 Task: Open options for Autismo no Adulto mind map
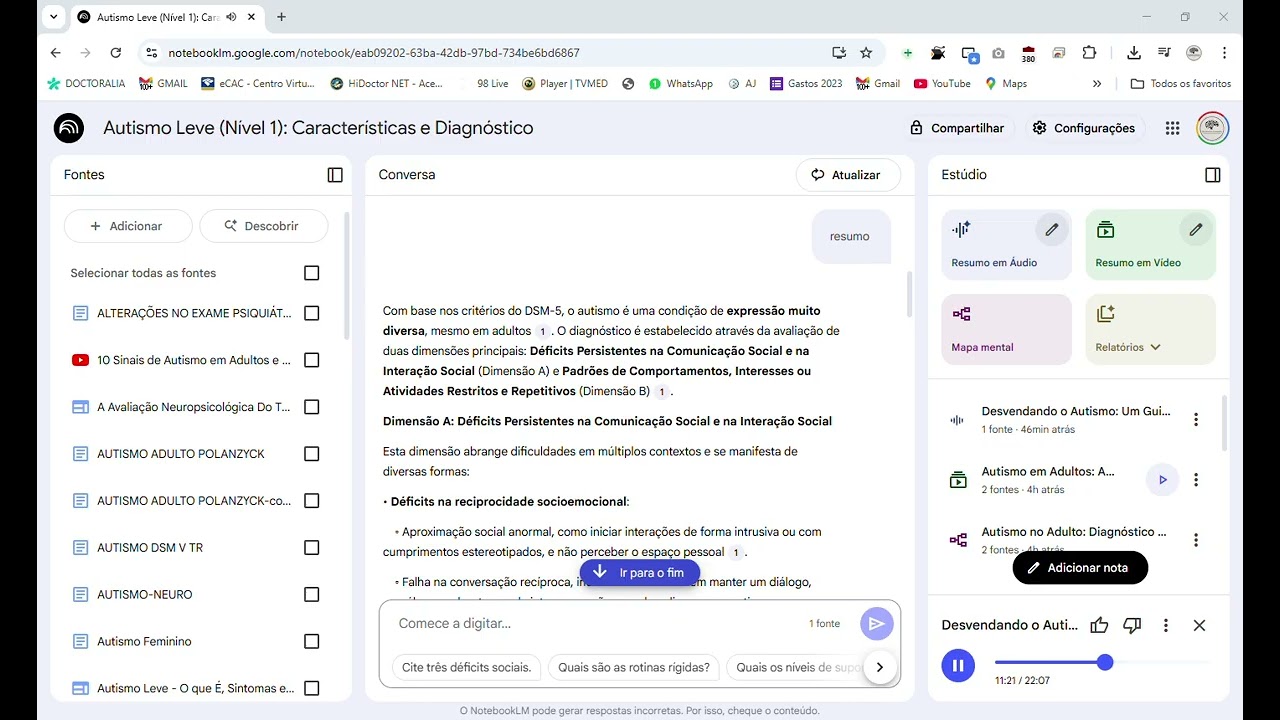1196,540
